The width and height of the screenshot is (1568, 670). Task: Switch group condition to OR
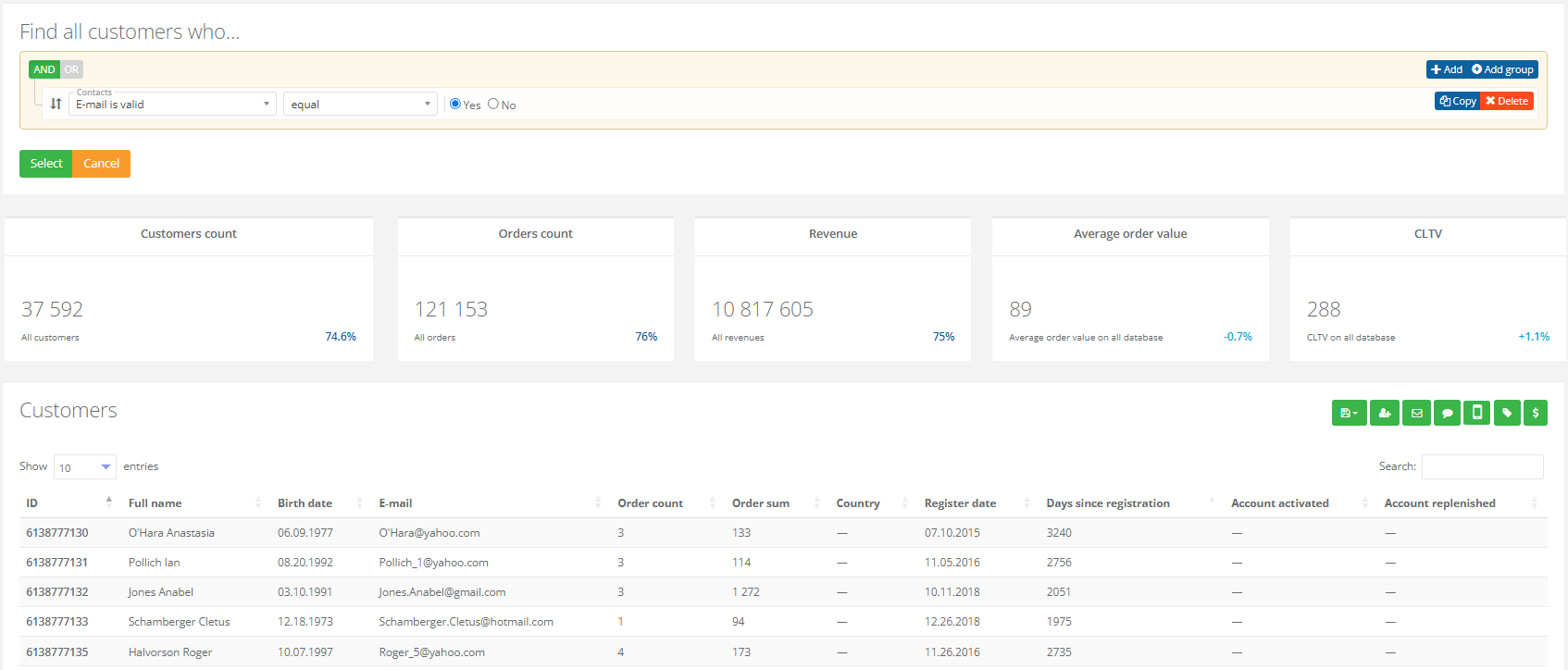click(71, 69)
